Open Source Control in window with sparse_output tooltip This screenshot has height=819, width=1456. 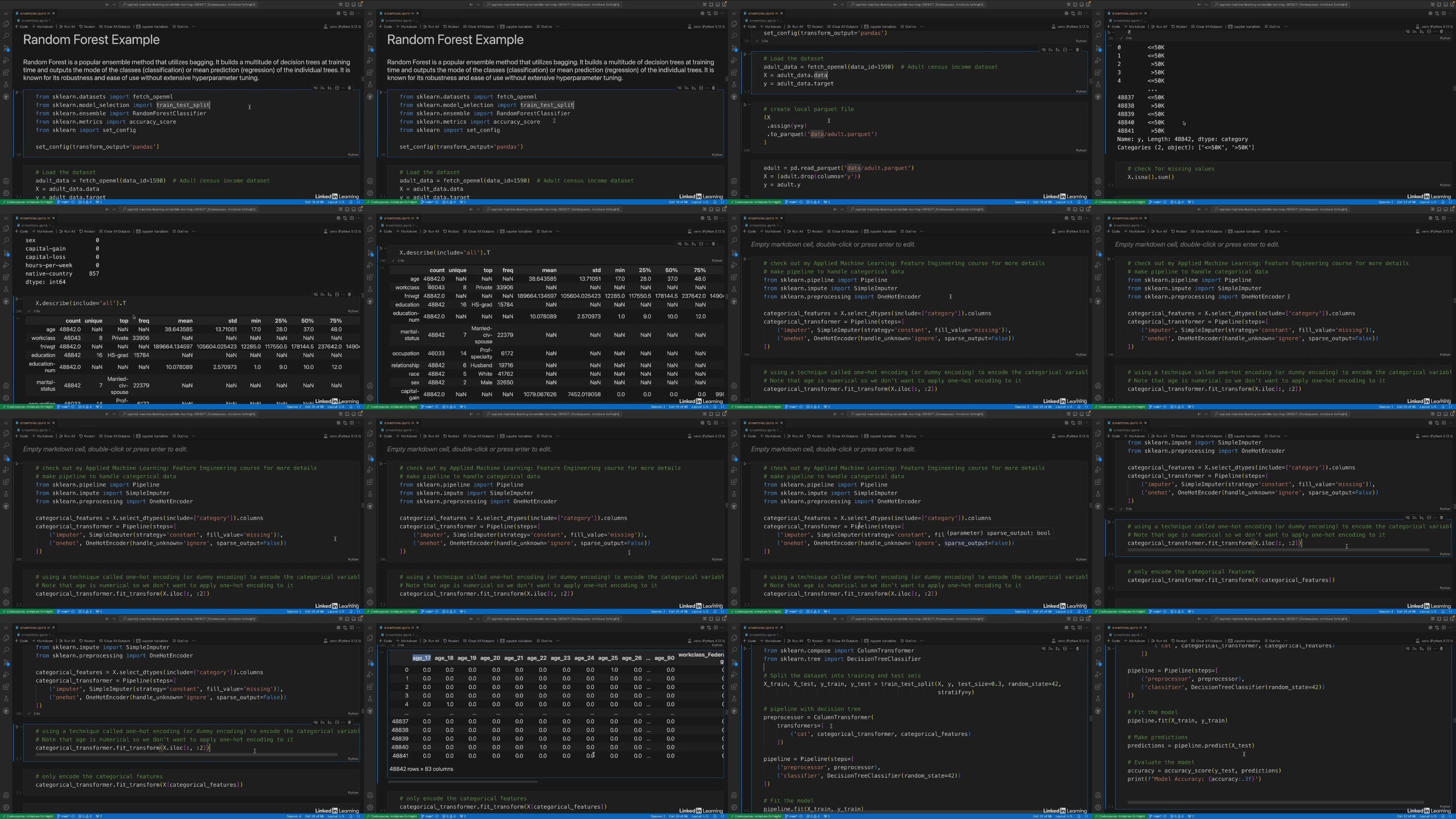[x=734, y=458]
